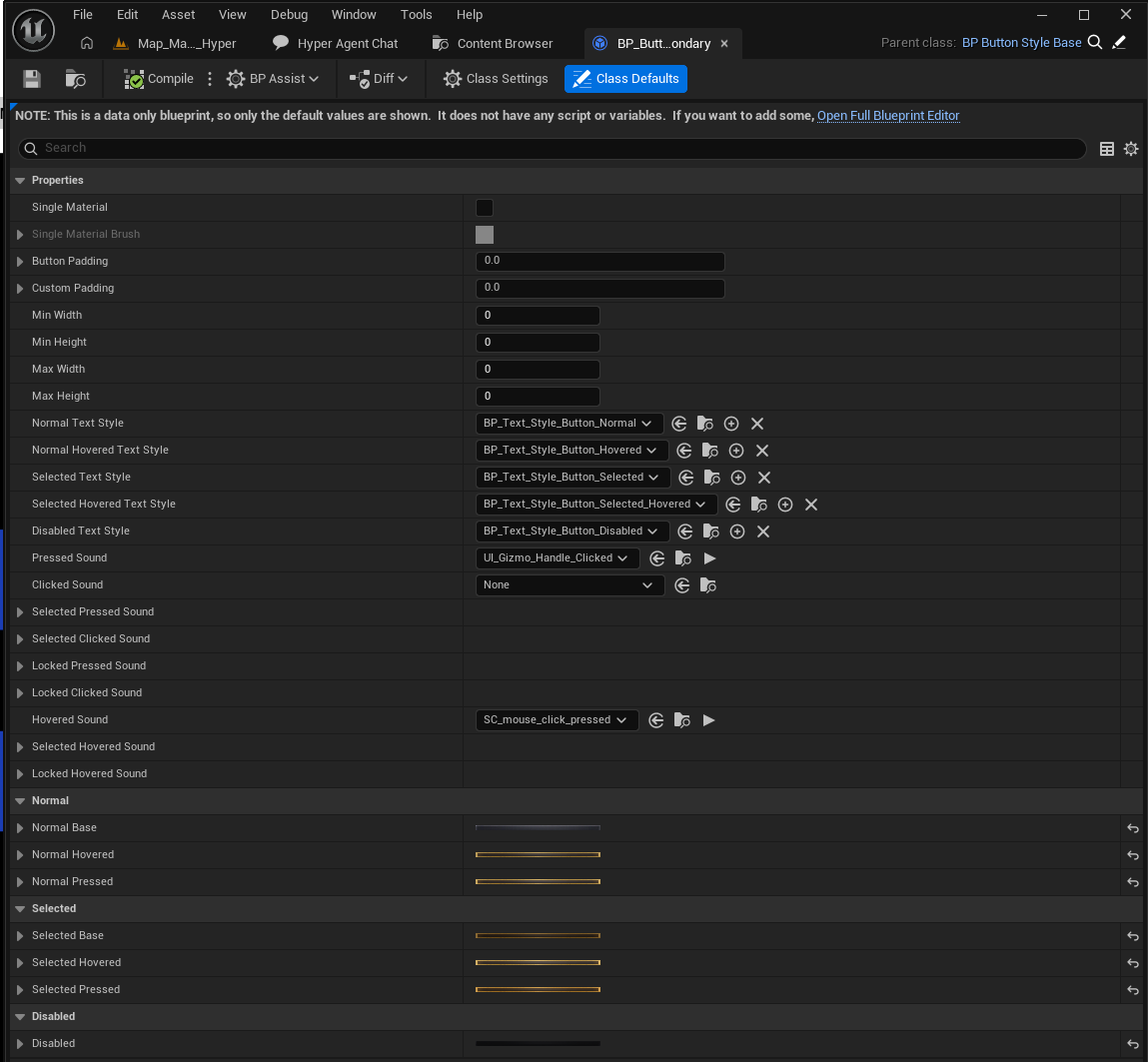Expand Button Padding property
Screen dimensions: 1148x1062
point(21,262)
